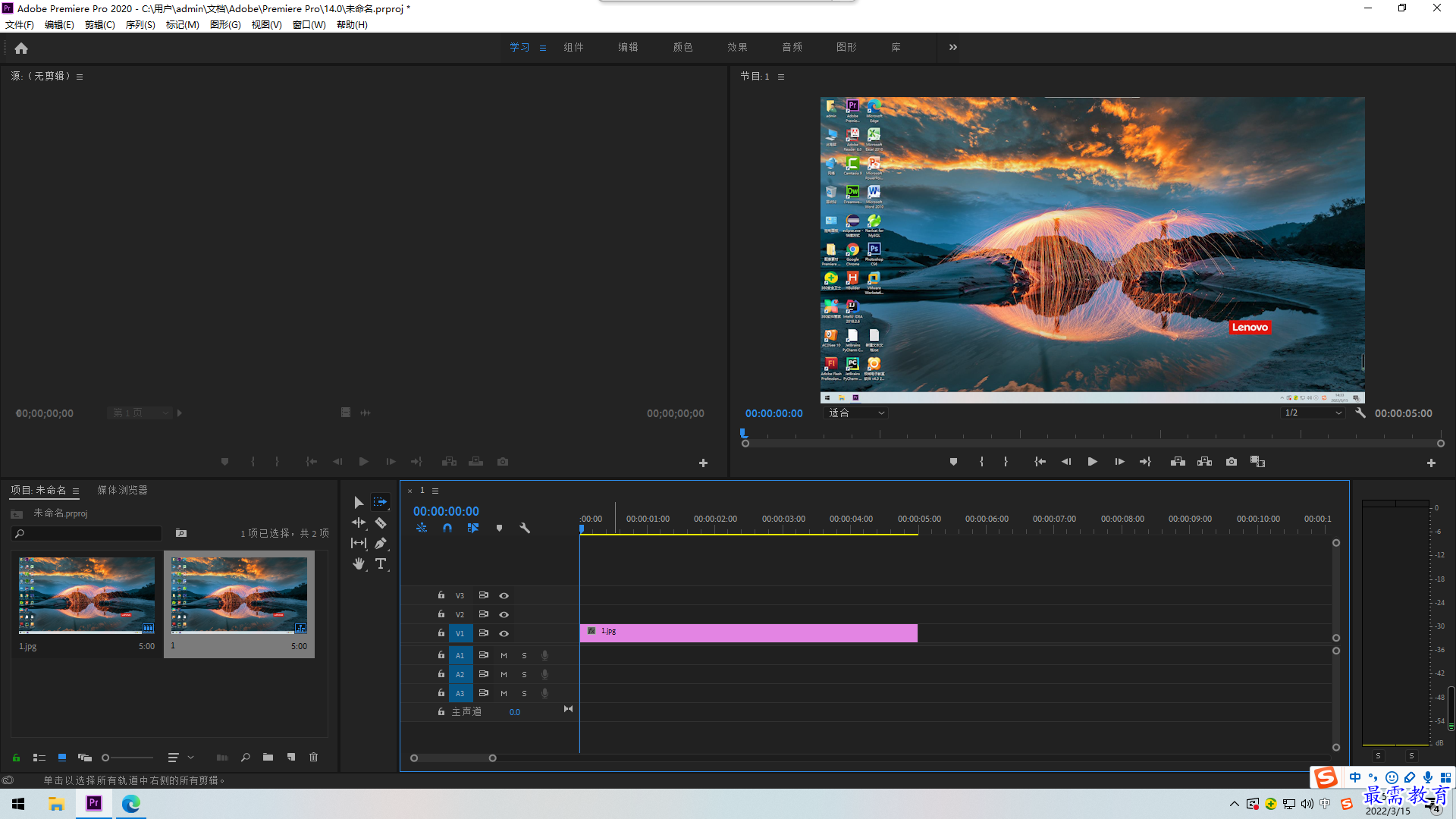Image resolution: width=1456 pixels, height=819 pixels.
Task: Select the Selection tool arrow
Action: (359, 502)
